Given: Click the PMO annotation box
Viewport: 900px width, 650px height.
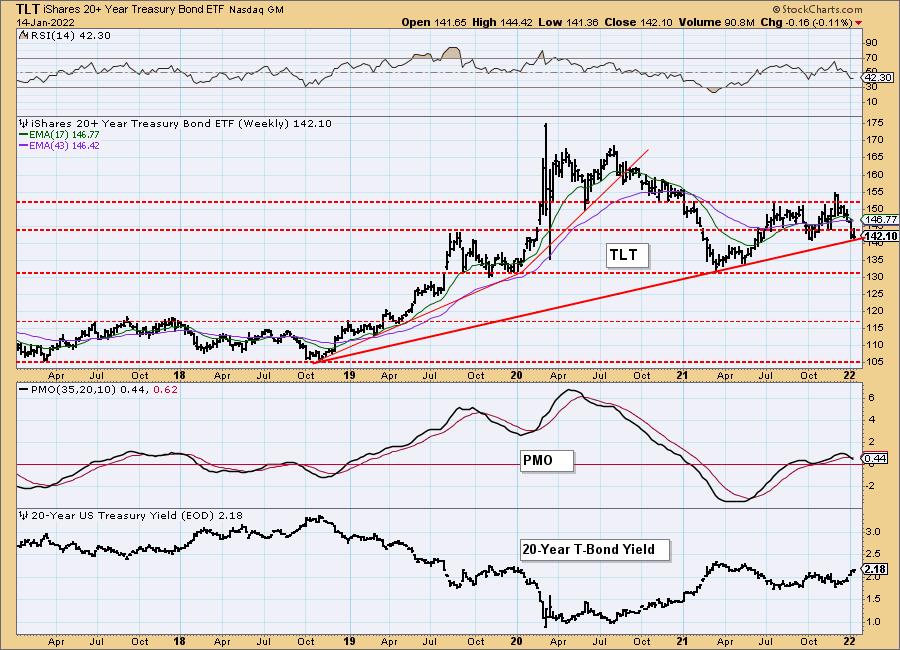Looking at the screenshot, I should point(546,461).
